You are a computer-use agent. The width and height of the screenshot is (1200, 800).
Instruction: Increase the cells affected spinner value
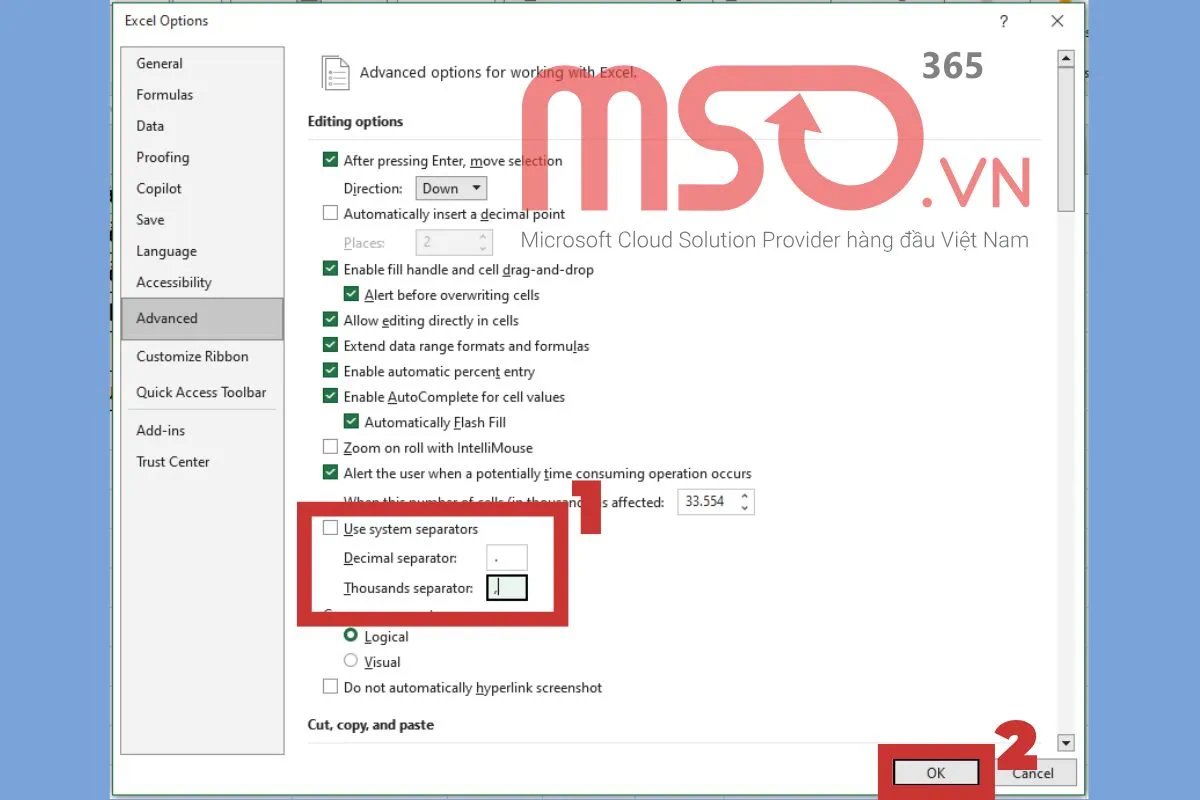[744, 496]
